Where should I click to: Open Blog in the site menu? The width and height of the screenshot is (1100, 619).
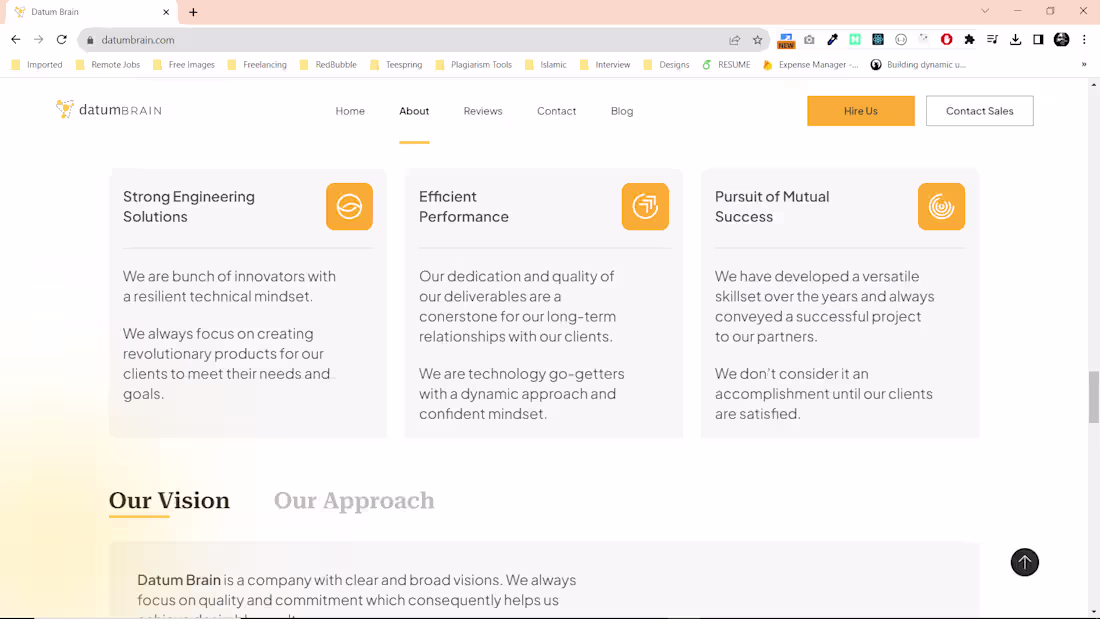point(622,111)
